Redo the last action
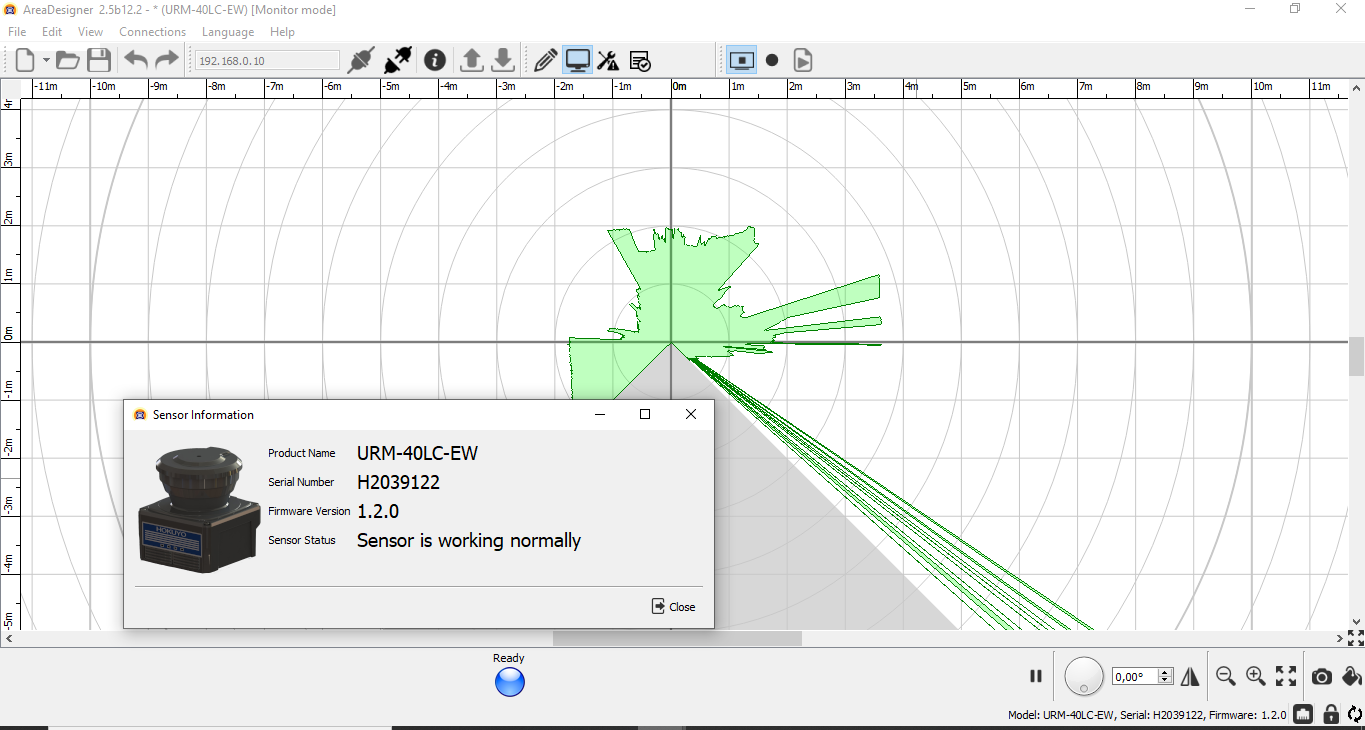 166,60
